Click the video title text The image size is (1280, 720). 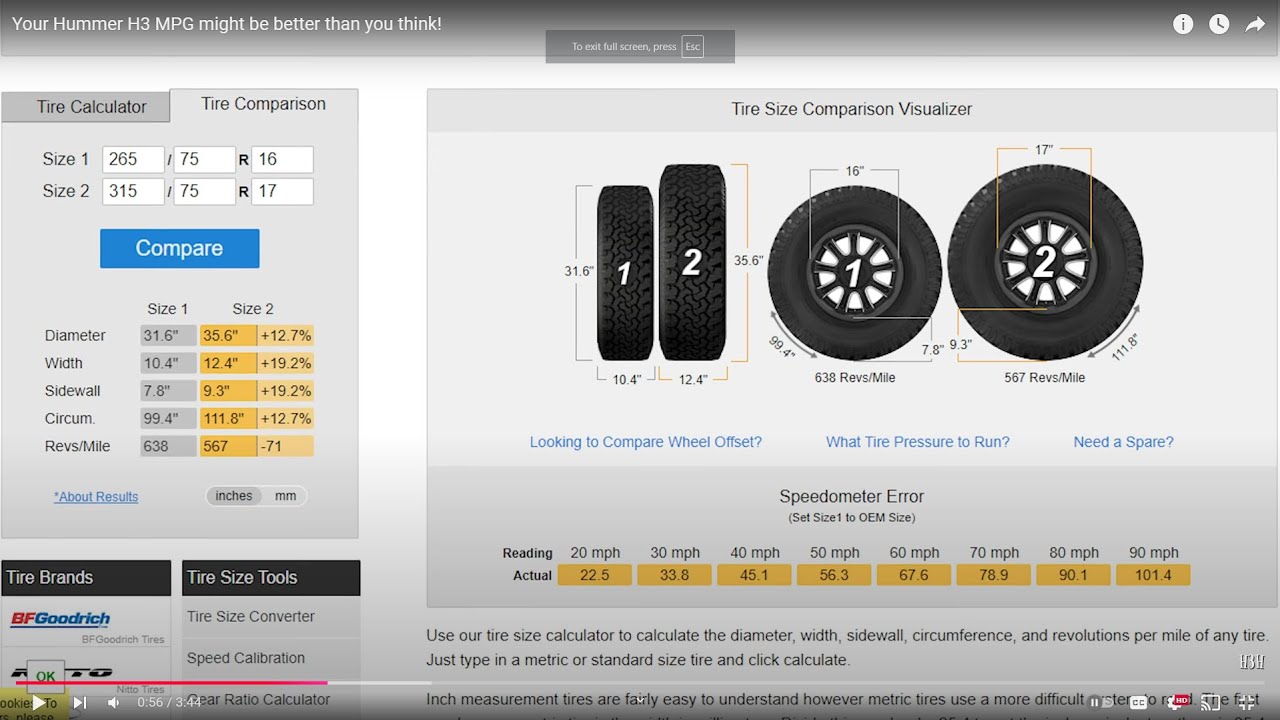pos(226,24)
